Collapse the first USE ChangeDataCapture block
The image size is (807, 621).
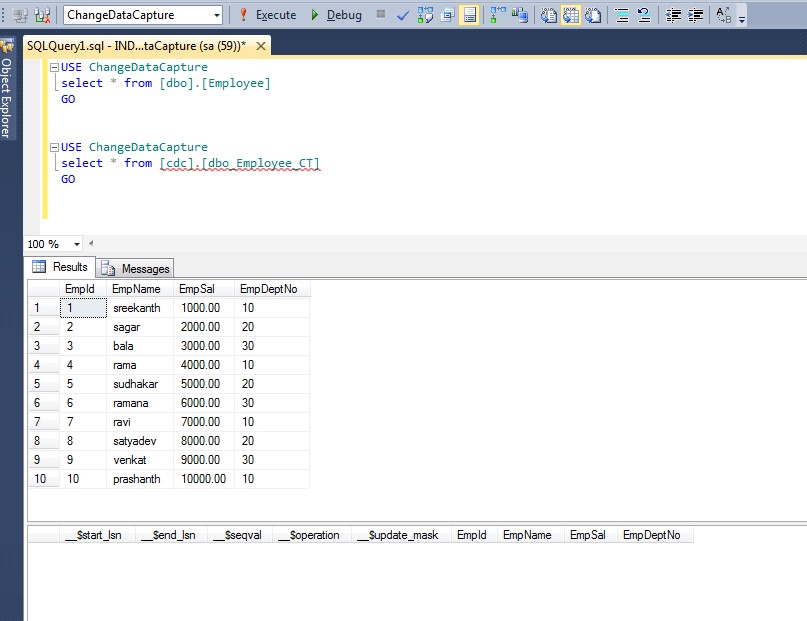(x=54, y=67)
